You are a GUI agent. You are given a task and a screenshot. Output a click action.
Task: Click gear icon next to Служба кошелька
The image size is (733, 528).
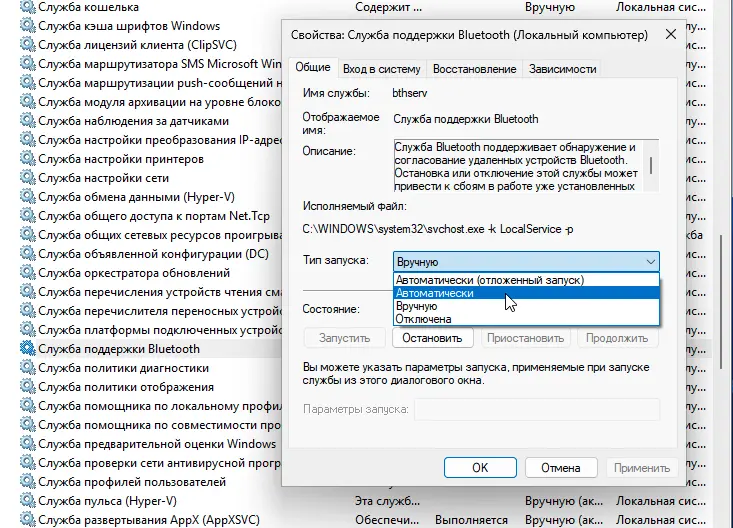[27, 7]
